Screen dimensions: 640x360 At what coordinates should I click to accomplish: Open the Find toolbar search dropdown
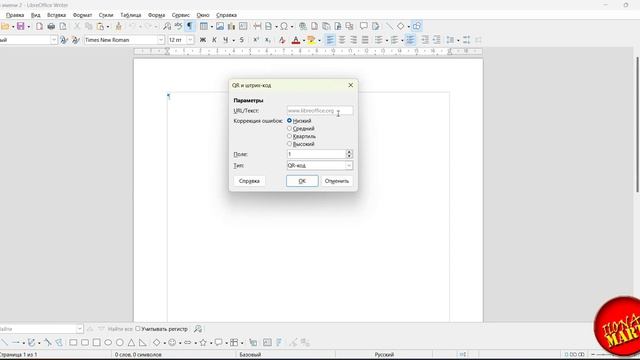(79, 329)
